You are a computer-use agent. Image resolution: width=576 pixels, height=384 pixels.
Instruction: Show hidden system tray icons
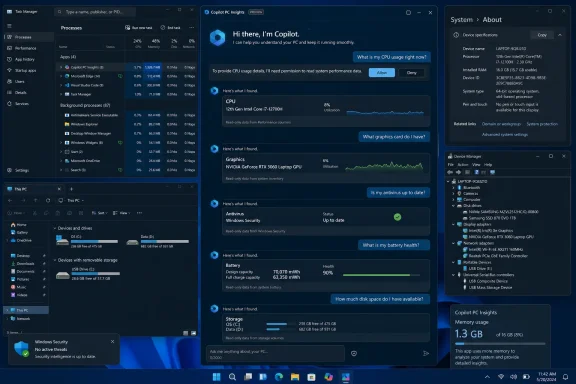487,377
